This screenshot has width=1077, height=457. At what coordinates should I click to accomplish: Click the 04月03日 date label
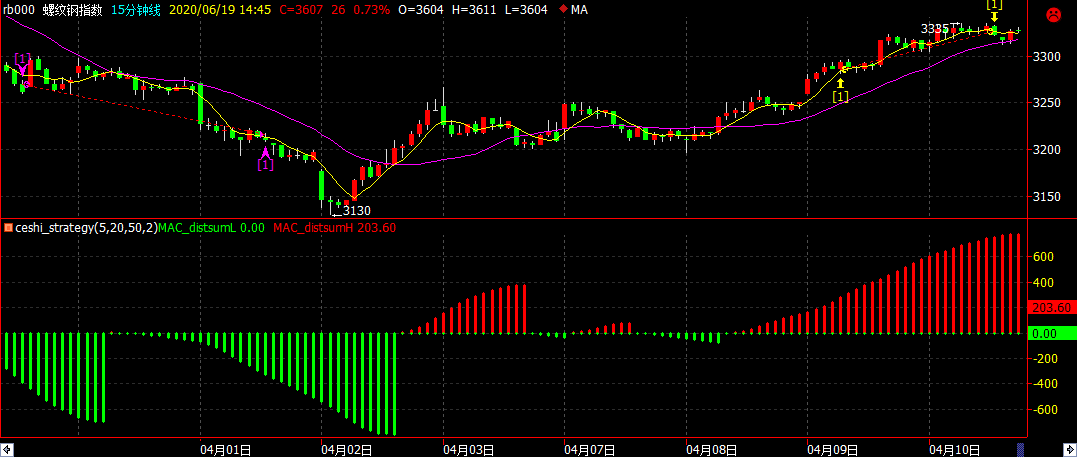pos(468,450)
